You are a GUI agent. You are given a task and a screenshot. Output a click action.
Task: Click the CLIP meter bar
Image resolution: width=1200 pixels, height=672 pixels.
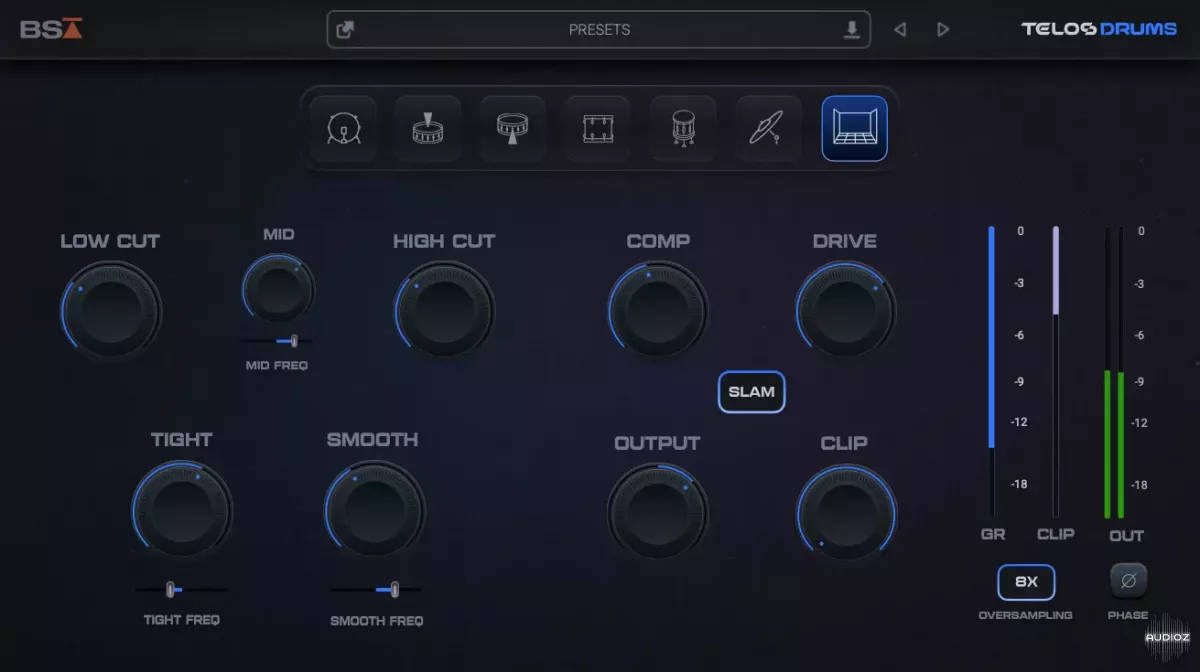(1055, 372)
